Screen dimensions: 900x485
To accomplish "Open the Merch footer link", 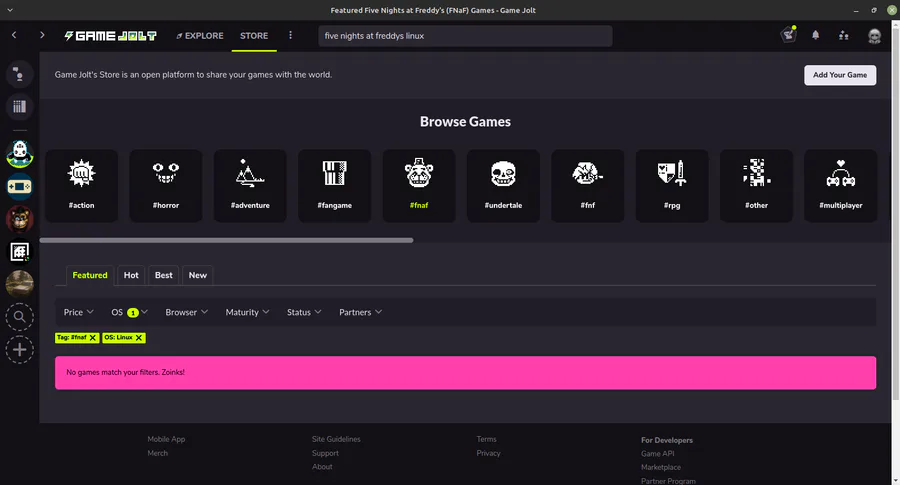I will tap(158, 453).
